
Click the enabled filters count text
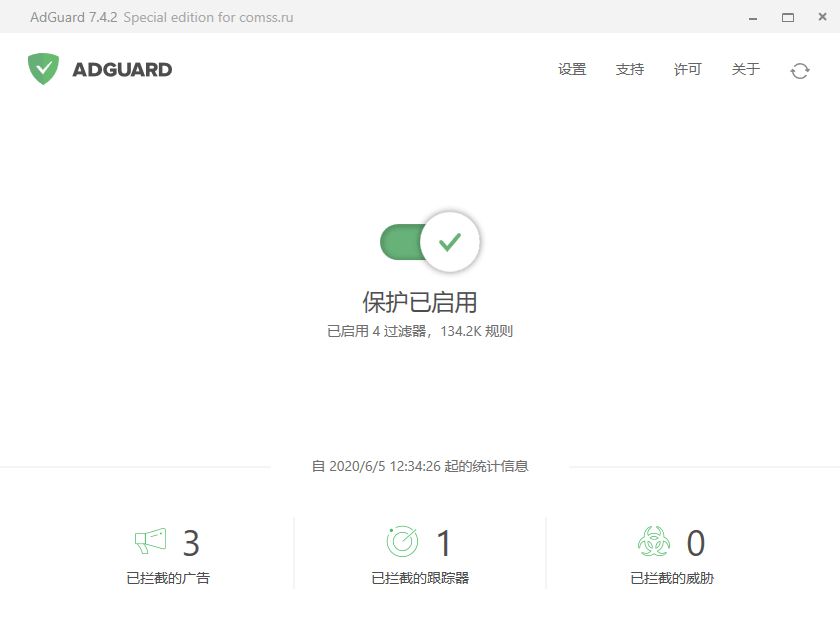[x=420, y=331]
